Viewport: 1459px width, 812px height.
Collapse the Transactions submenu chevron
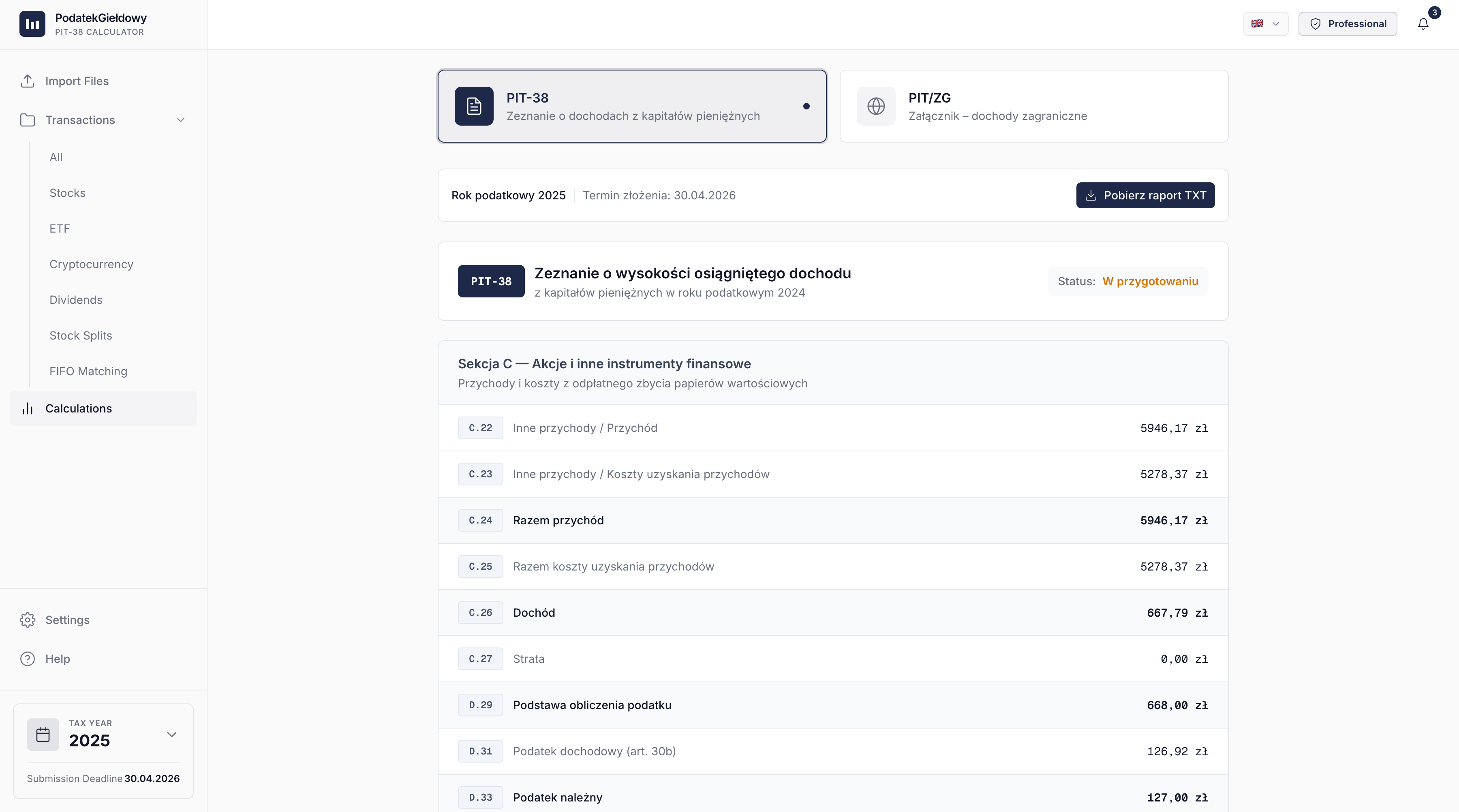pyautogui.click(x=181, y=120)
